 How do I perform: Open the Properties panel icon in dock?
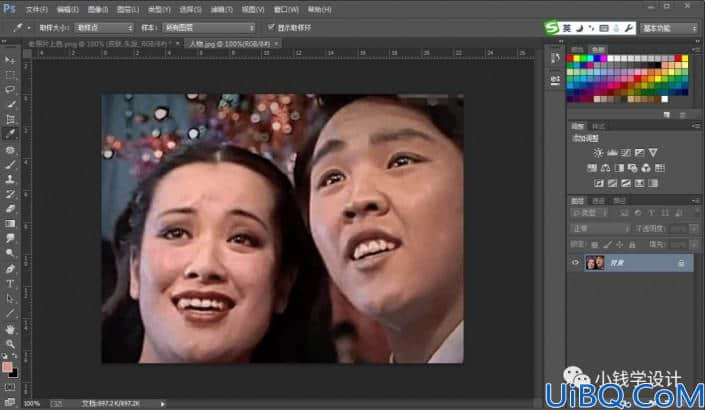[555, 80]
